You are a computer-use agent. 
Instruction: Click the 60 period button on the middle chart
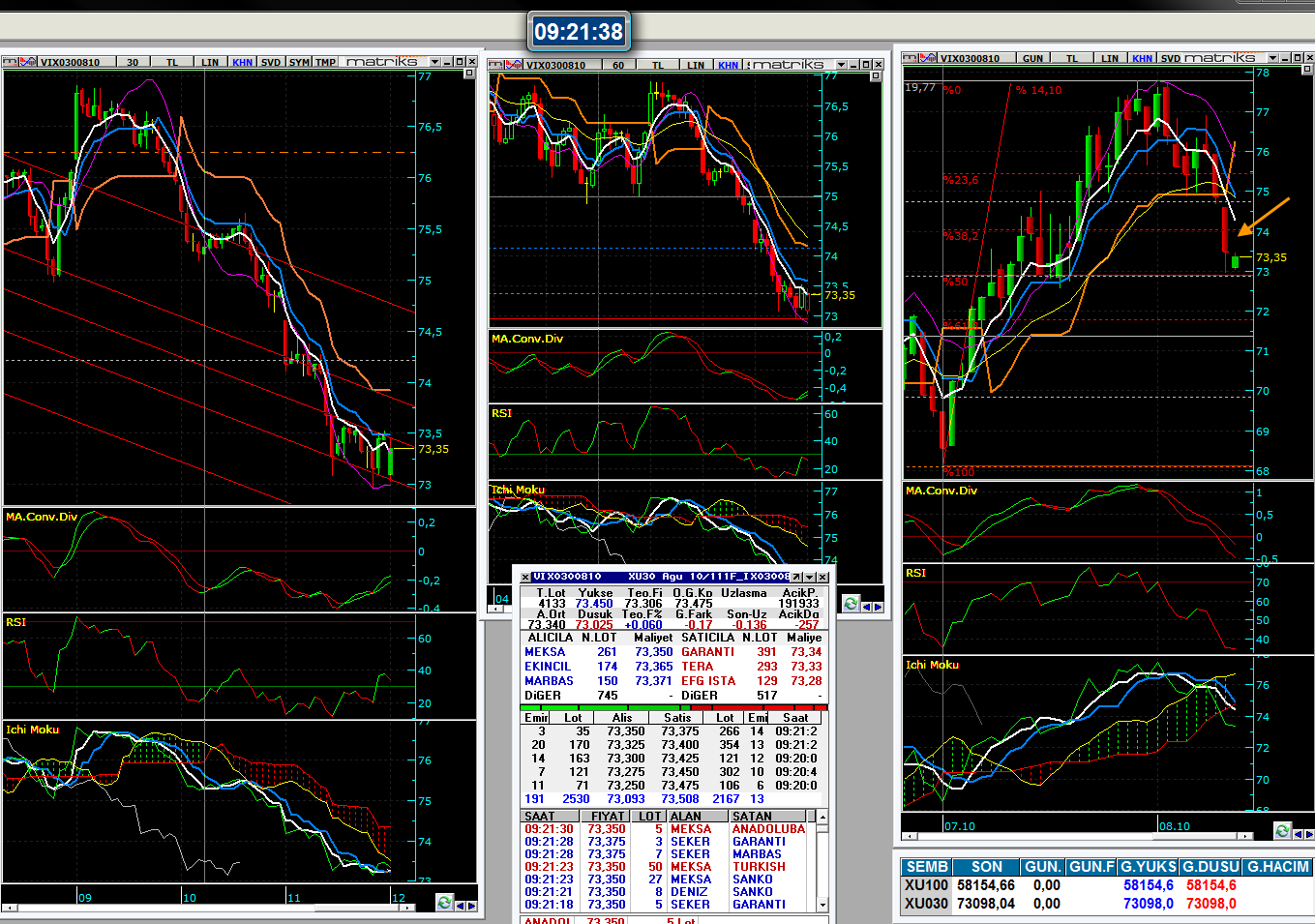pos(617,65)
